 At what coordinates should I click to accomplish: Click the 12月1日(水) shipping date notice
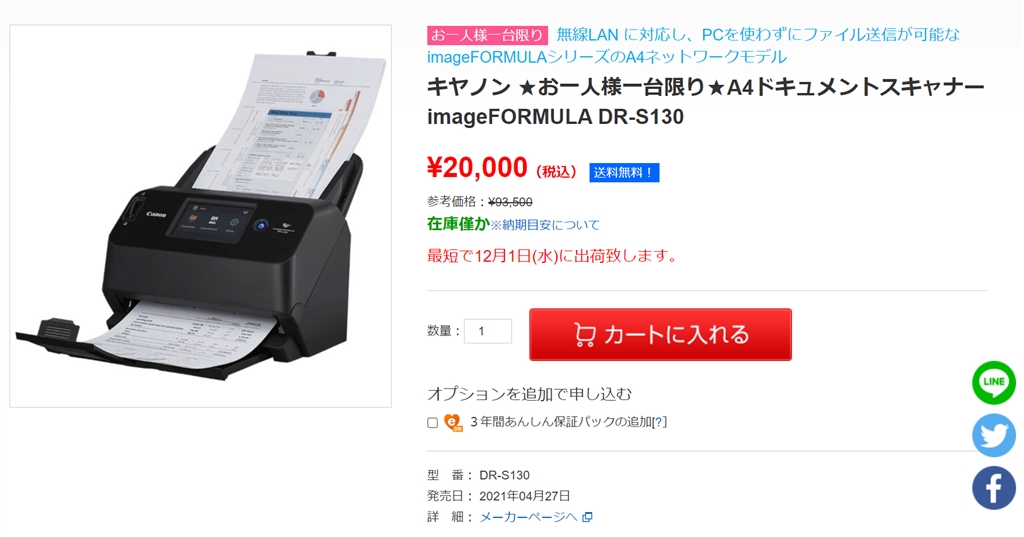click(551, 256)
